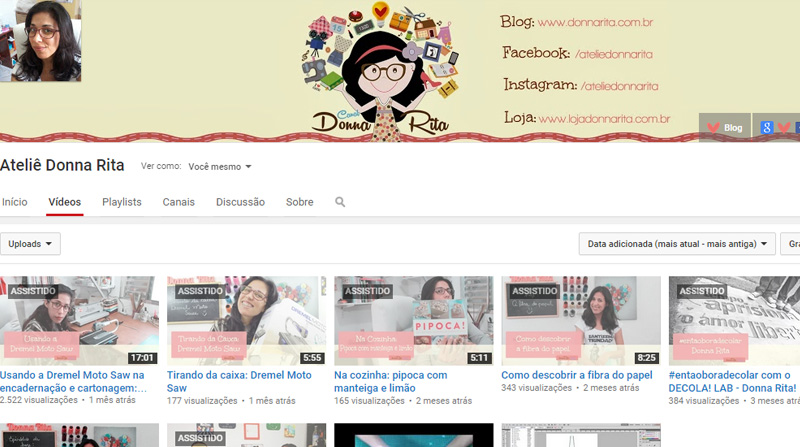800x447 pixels.
Task: Go to the Sobre tab
Action: 299,202
